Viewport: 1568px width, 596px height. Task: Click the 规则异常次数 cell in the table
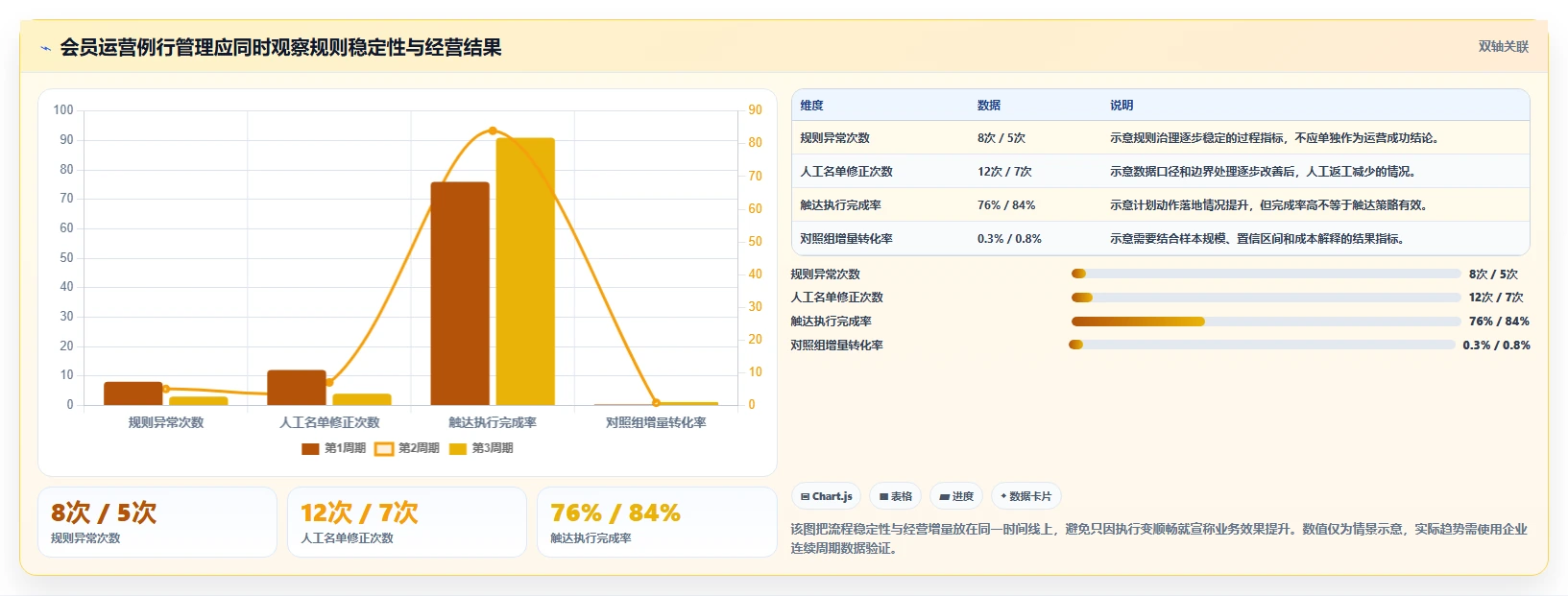[x=834, y=138]
